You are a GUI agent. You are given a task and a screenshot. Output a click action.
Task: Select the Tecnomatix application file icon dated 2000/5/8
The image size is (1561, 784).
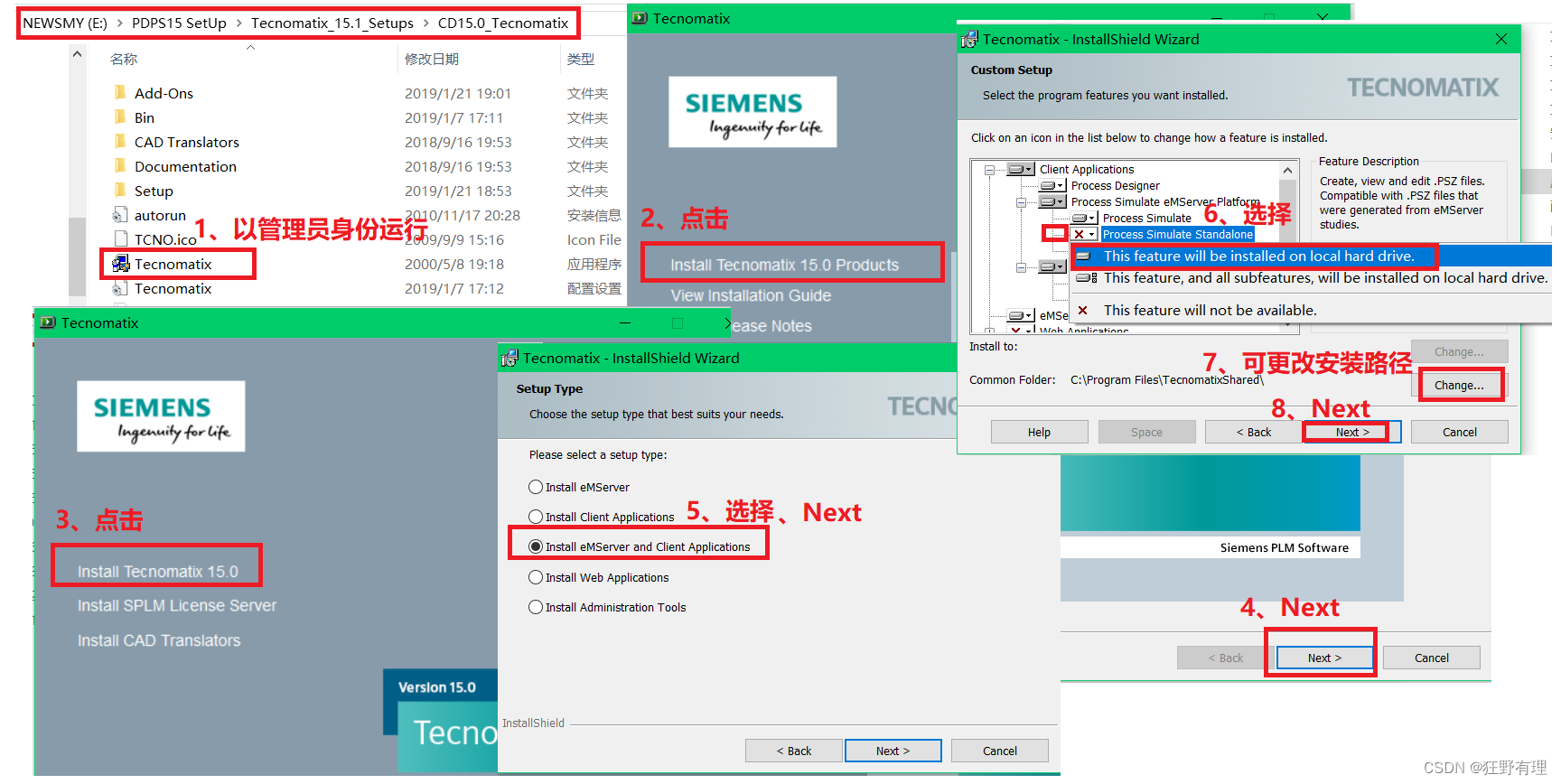click(x=120, y=264)
